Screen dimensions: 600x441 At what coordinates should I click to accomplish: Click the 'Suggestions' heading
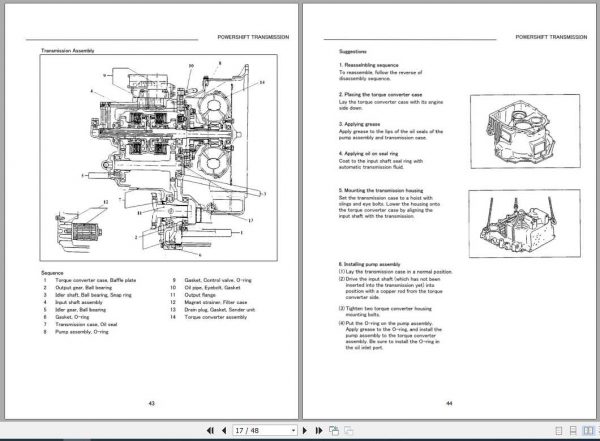click(353, 51)
